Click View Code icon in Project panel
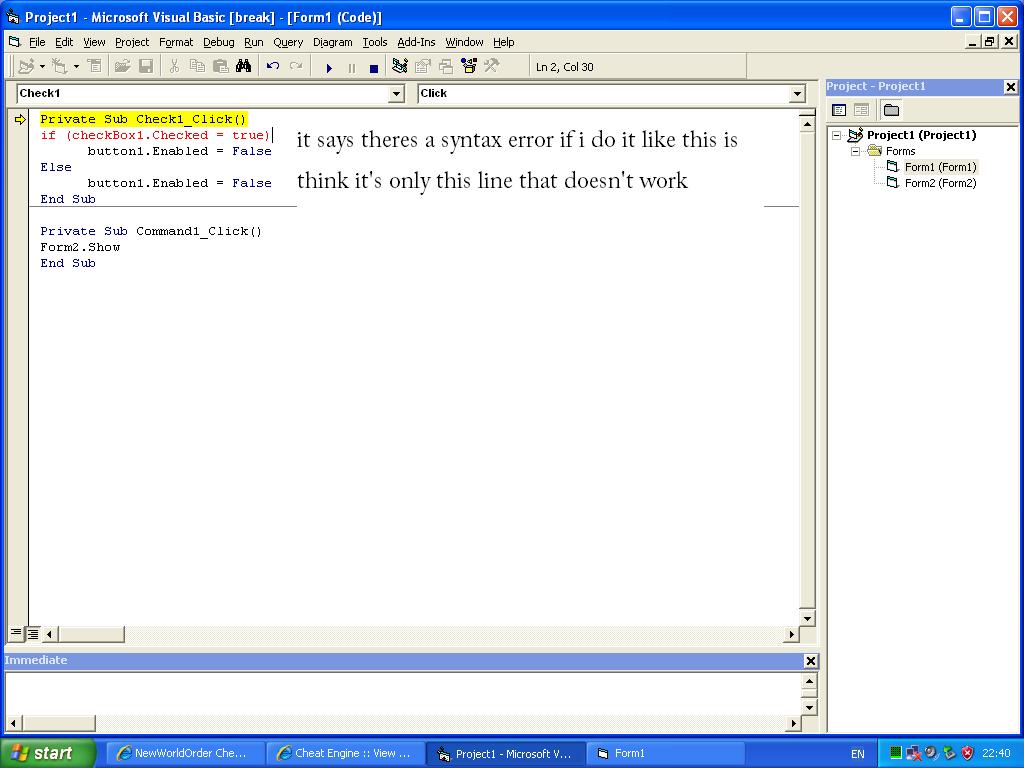The image size is (1024, 768). pos(839,110)
